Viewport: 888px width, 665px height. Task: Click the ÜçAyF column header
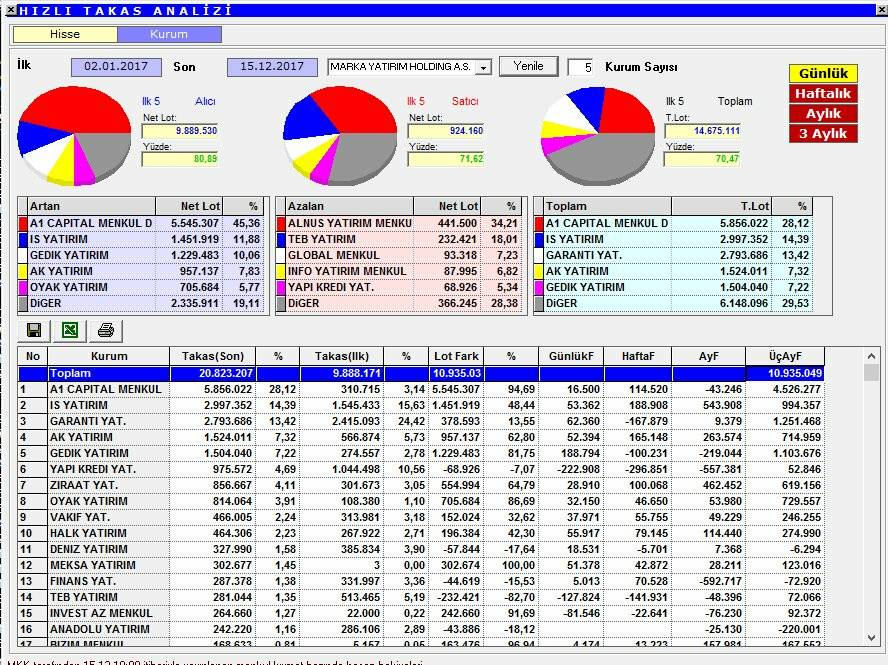coord(785,356)
